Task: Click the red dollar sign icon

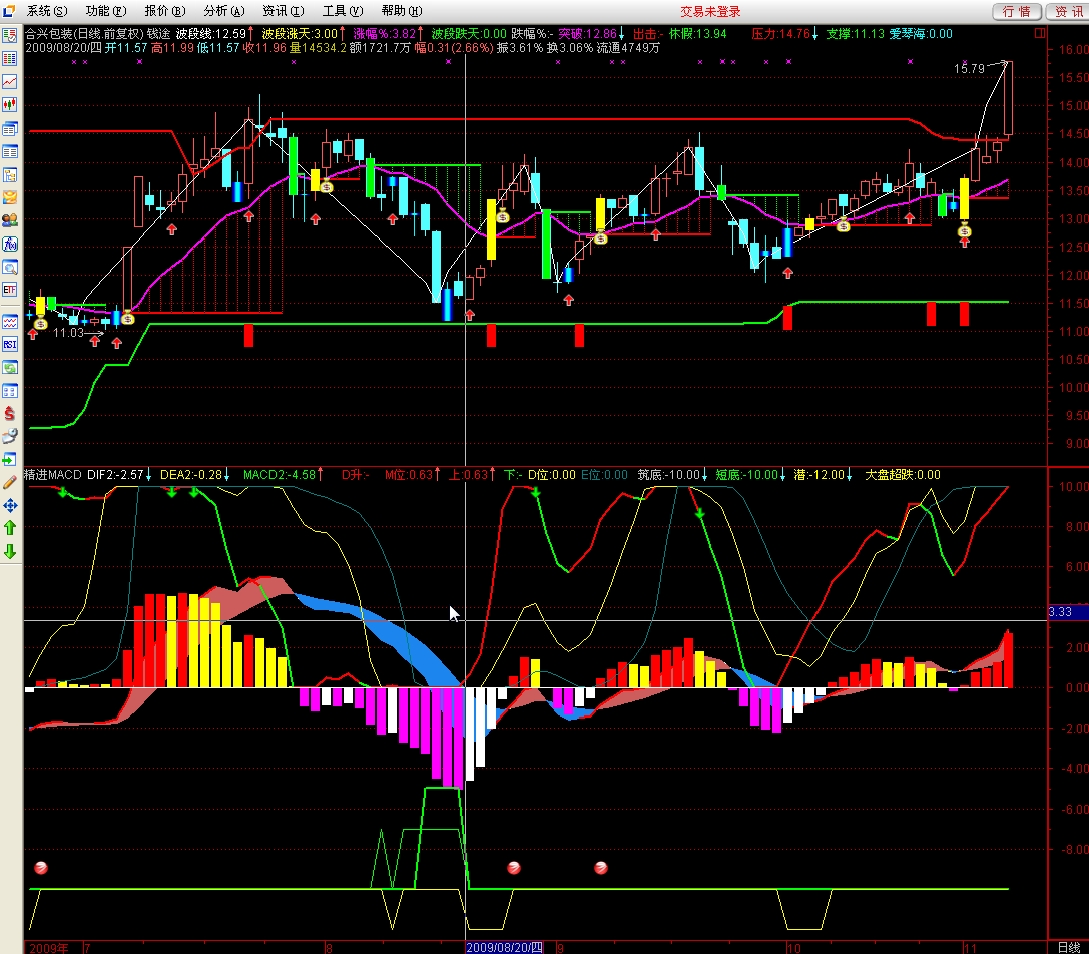Action: click(x=10, y=413)
